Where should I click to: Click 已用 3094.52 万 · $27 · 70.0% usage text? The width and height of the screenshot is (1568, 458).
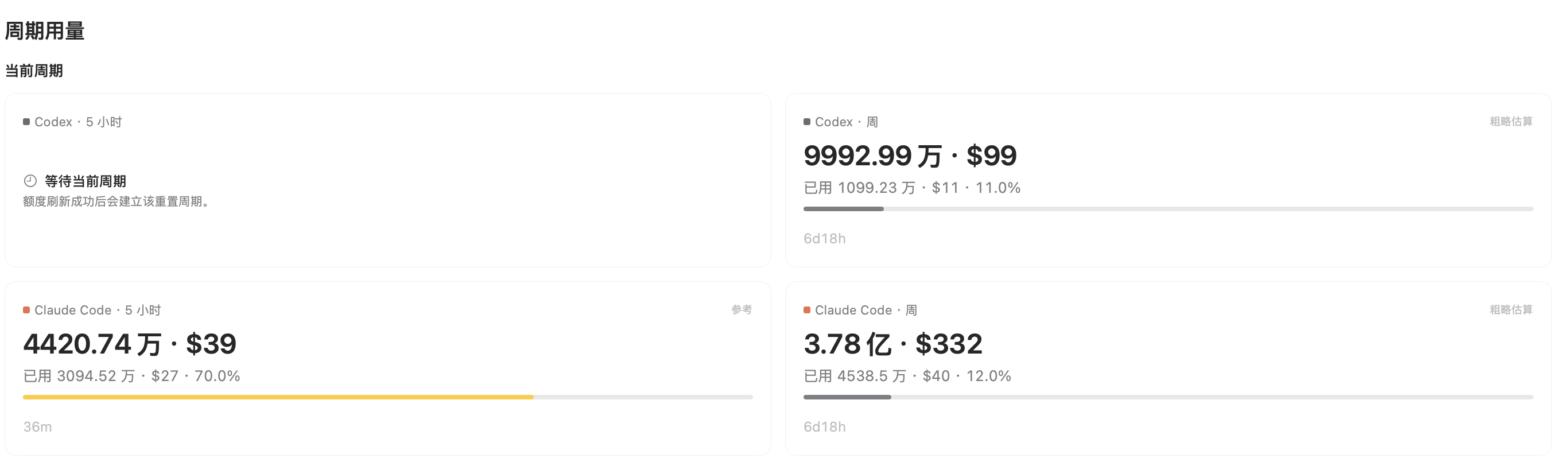click(x=131, y=377)
